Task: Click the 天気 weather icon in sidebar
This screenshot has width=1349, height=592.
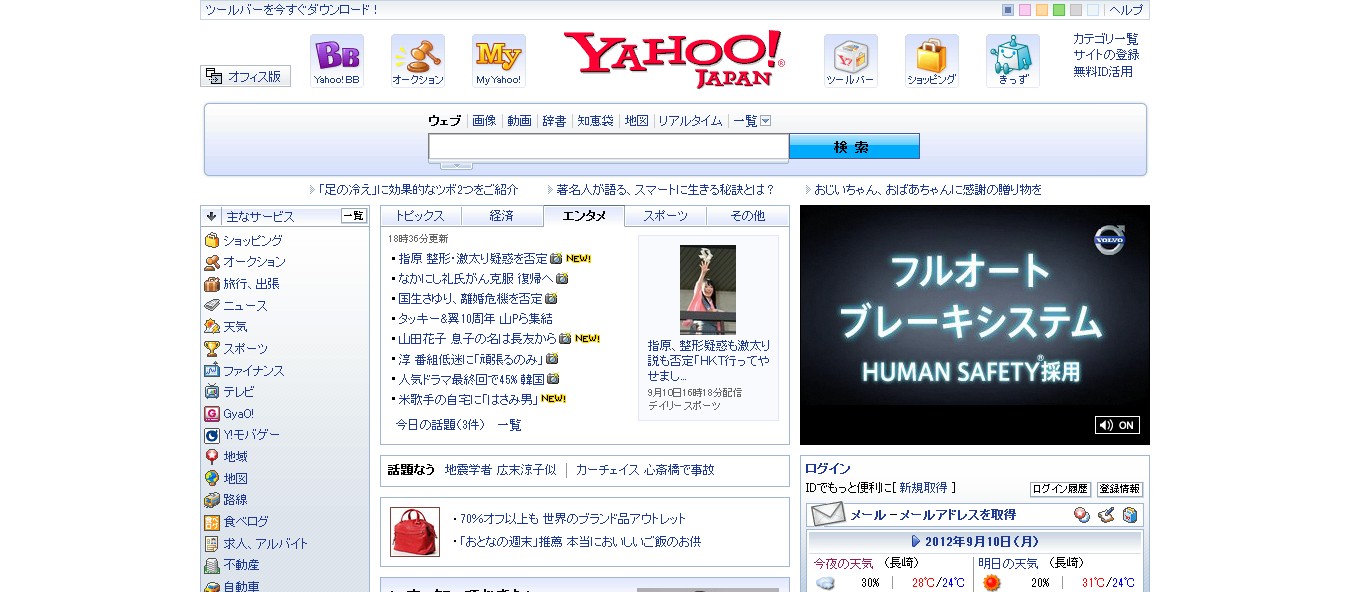Action: tap(212, 327)
